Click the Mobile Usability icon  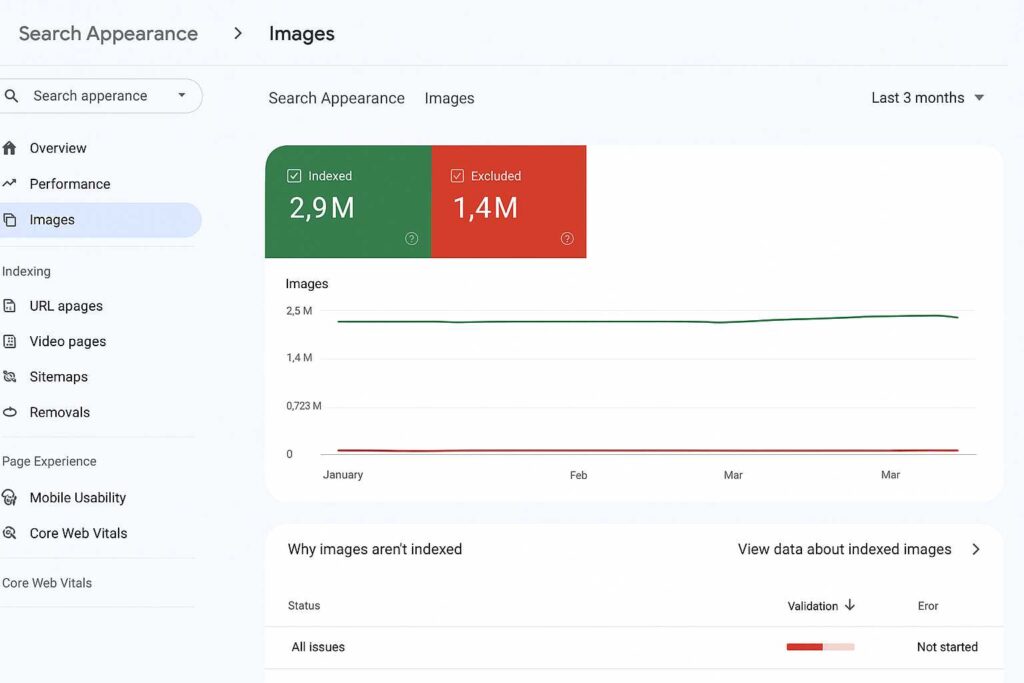10,498
